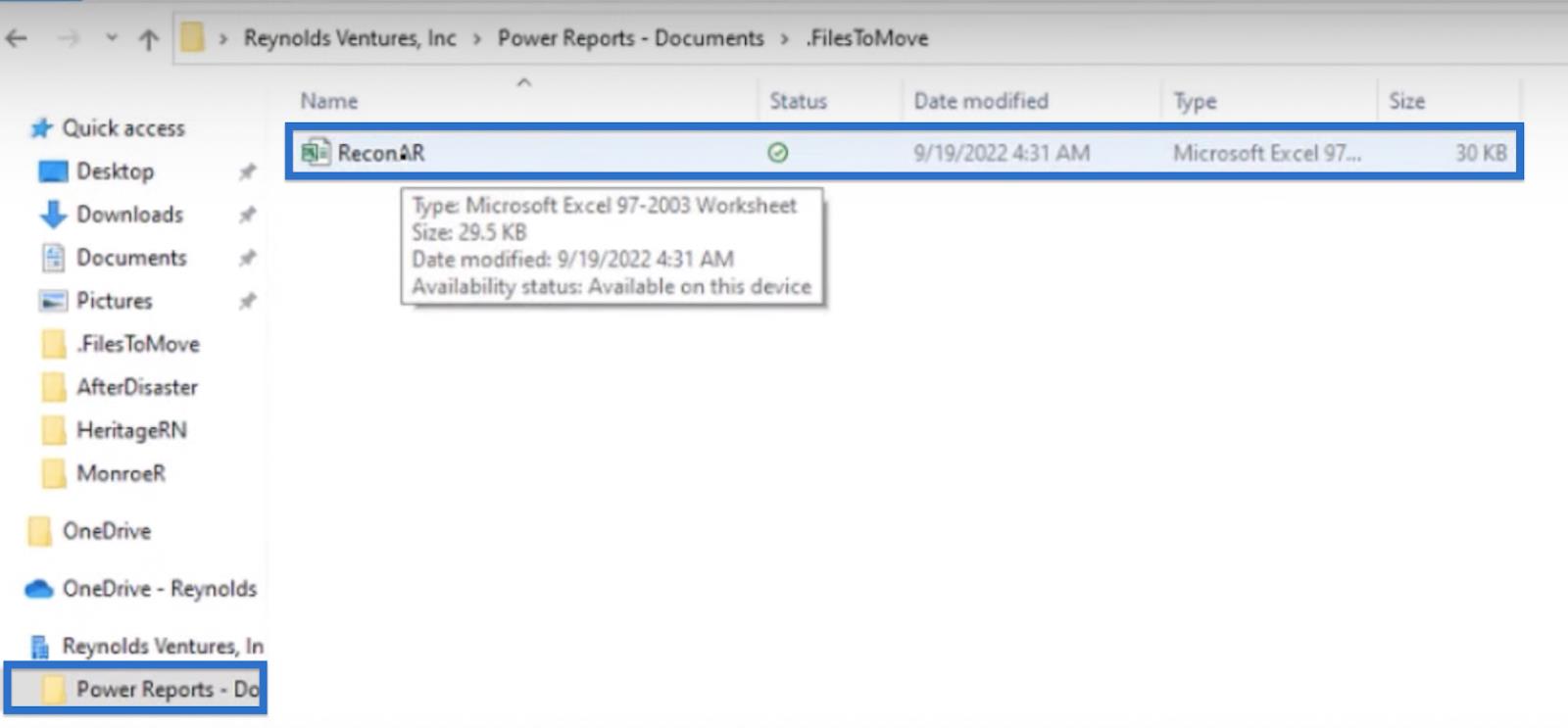Viewport: 1568px width, 728px height.
Task: Click the pin icon next to Downloads
Action: (247, 215)
